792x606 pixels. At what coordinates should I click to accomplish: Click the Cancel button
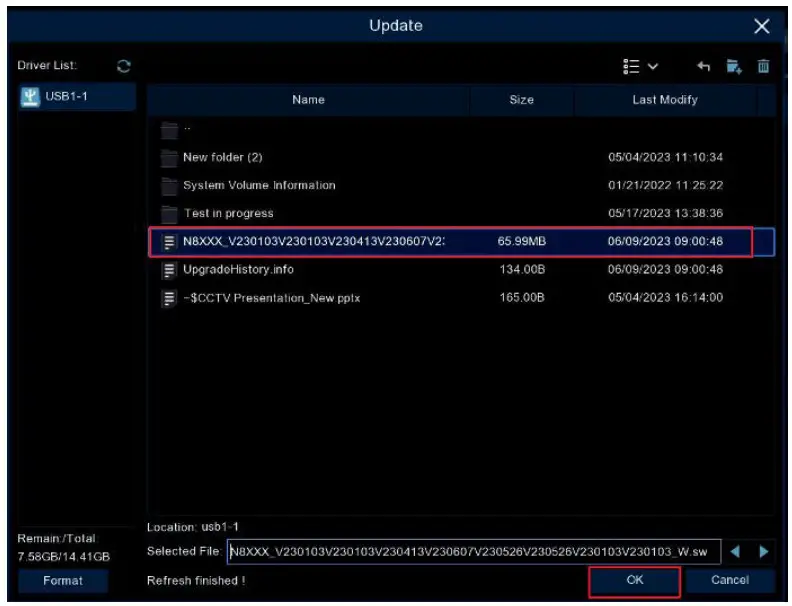coord(730,580)
